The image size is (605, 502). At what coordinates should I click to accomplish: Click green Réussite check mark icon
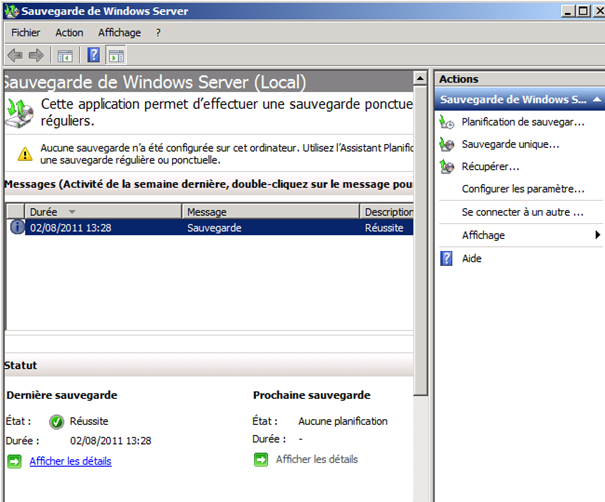click(56, 422)
